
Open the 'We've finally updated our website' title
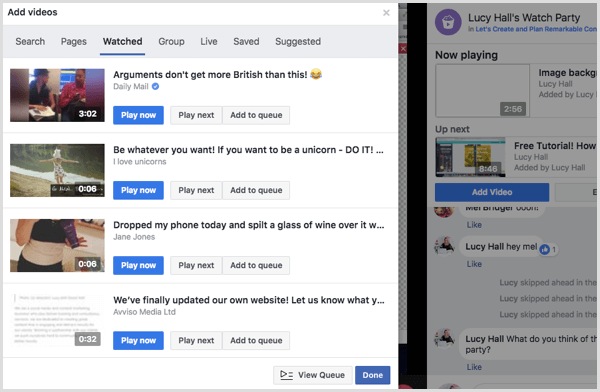(x=249, y=300)
